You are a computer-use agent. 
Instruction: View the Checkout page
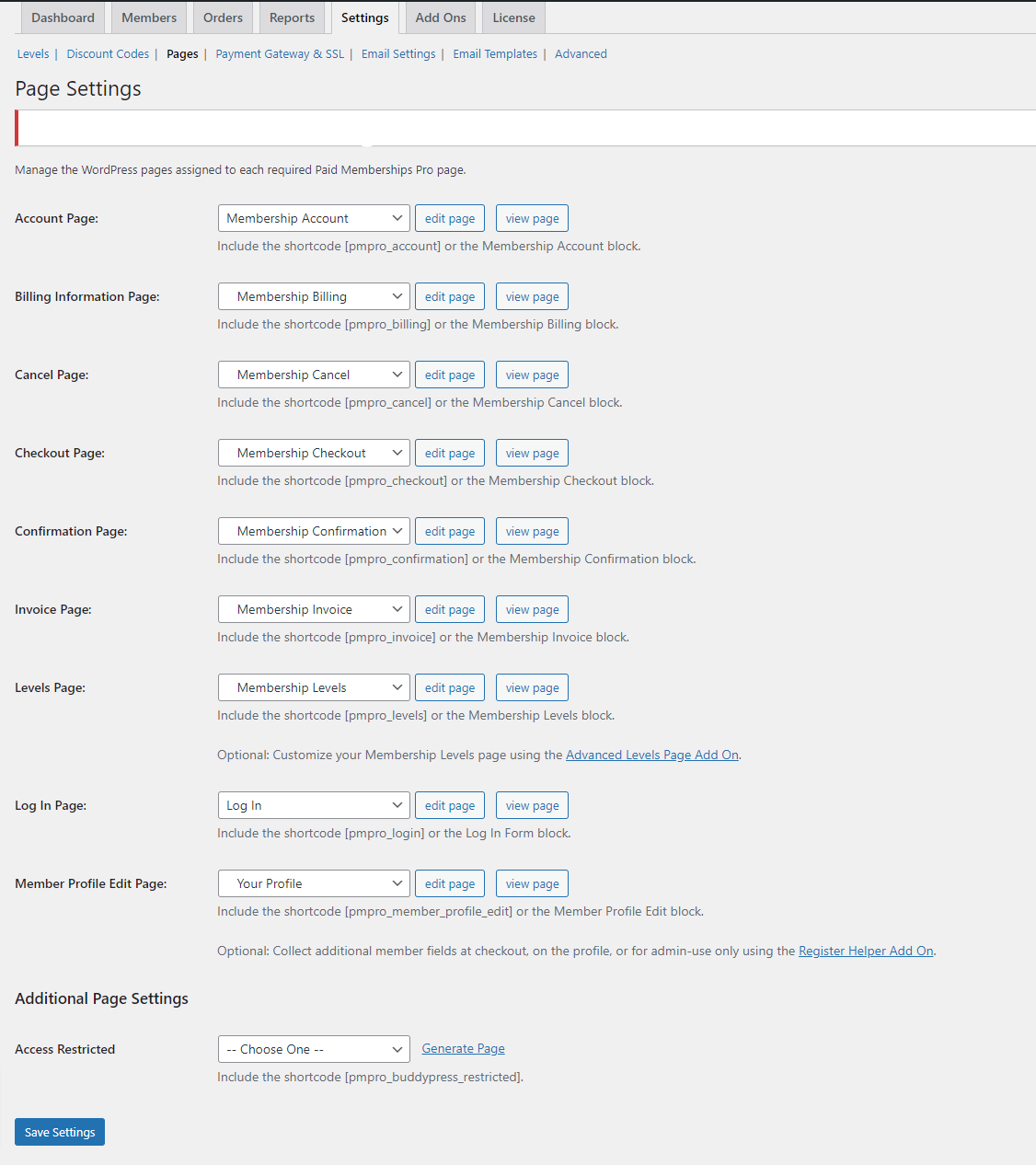[532, 453]
